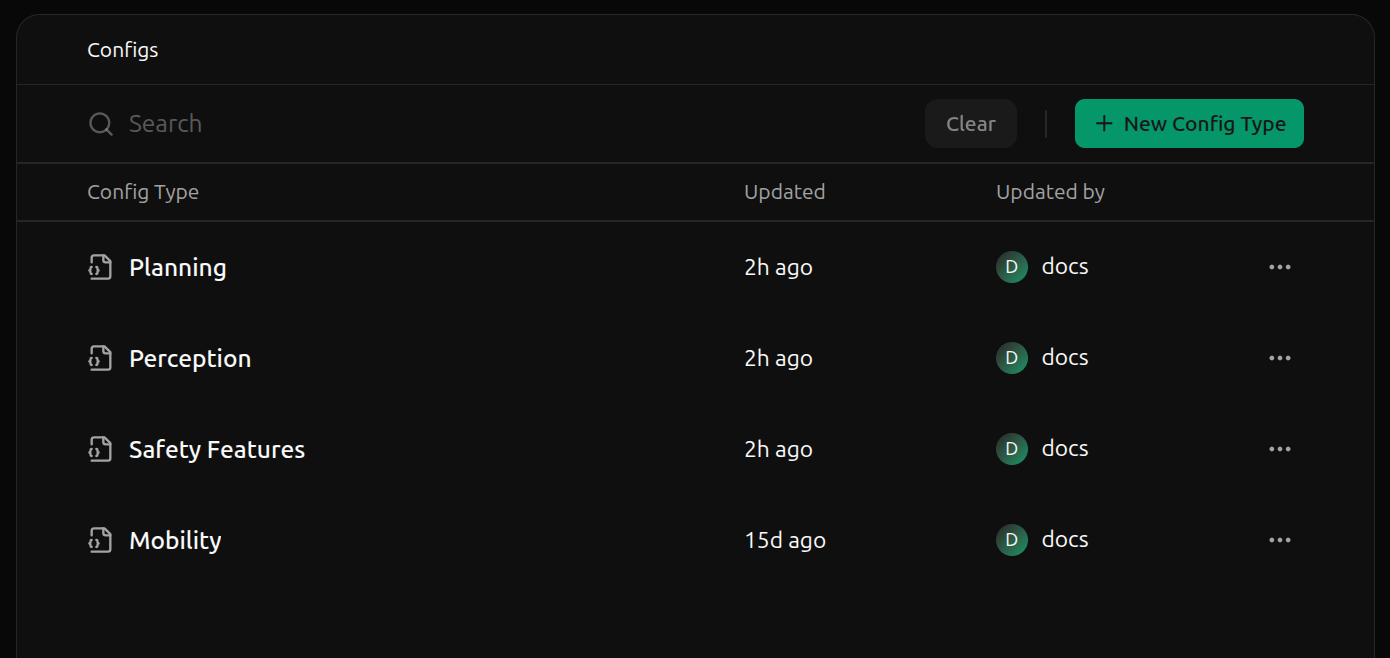Click the docs avatar in Planning row
The height and width of the screenshot is (658, 1390).
click(1012, 267)
